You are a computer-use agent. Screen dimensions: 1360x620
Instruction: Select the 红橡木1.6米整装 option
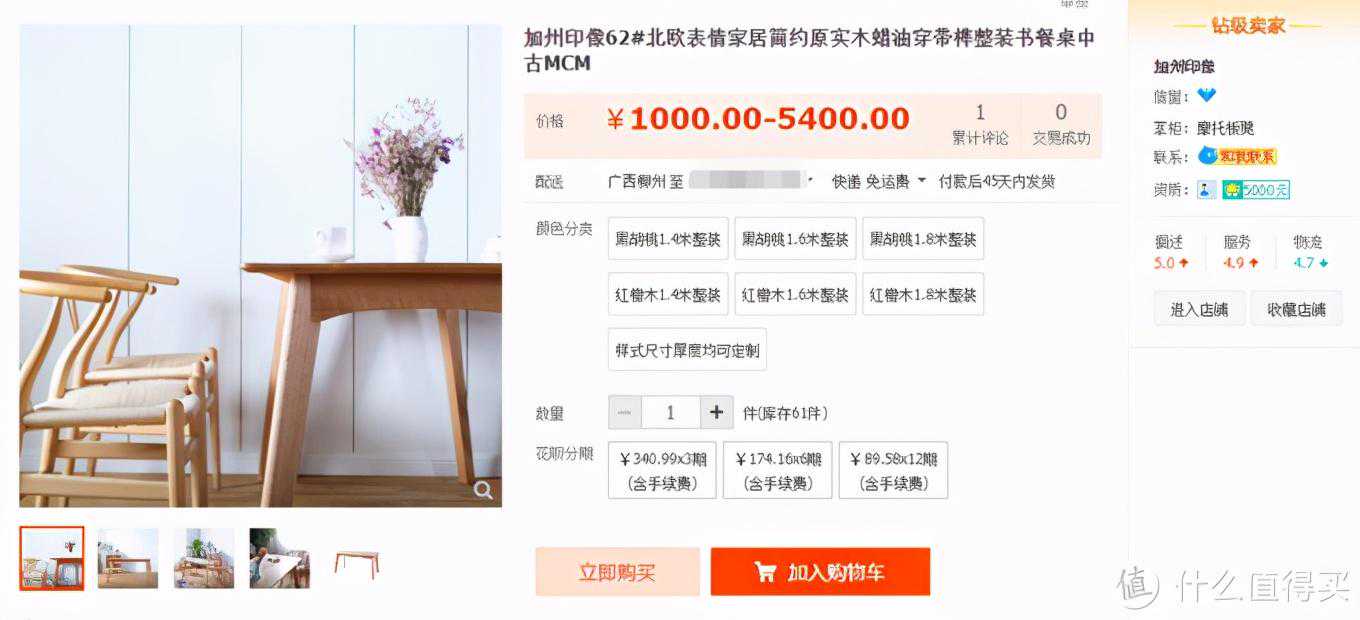(795, 295)
